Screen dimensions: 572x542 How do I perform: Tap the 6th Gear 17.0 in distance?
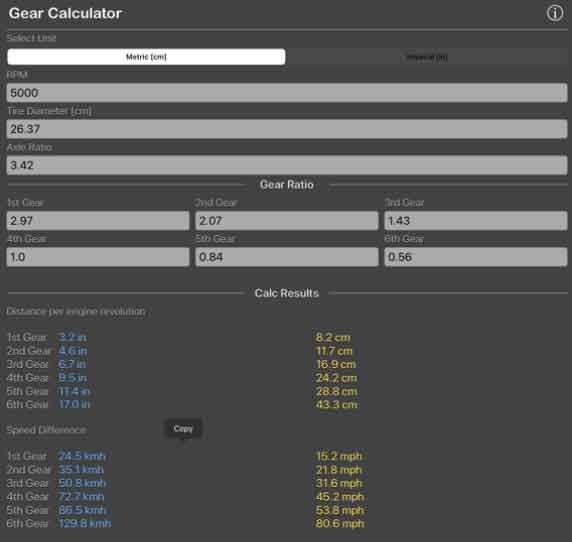(74, 404)
